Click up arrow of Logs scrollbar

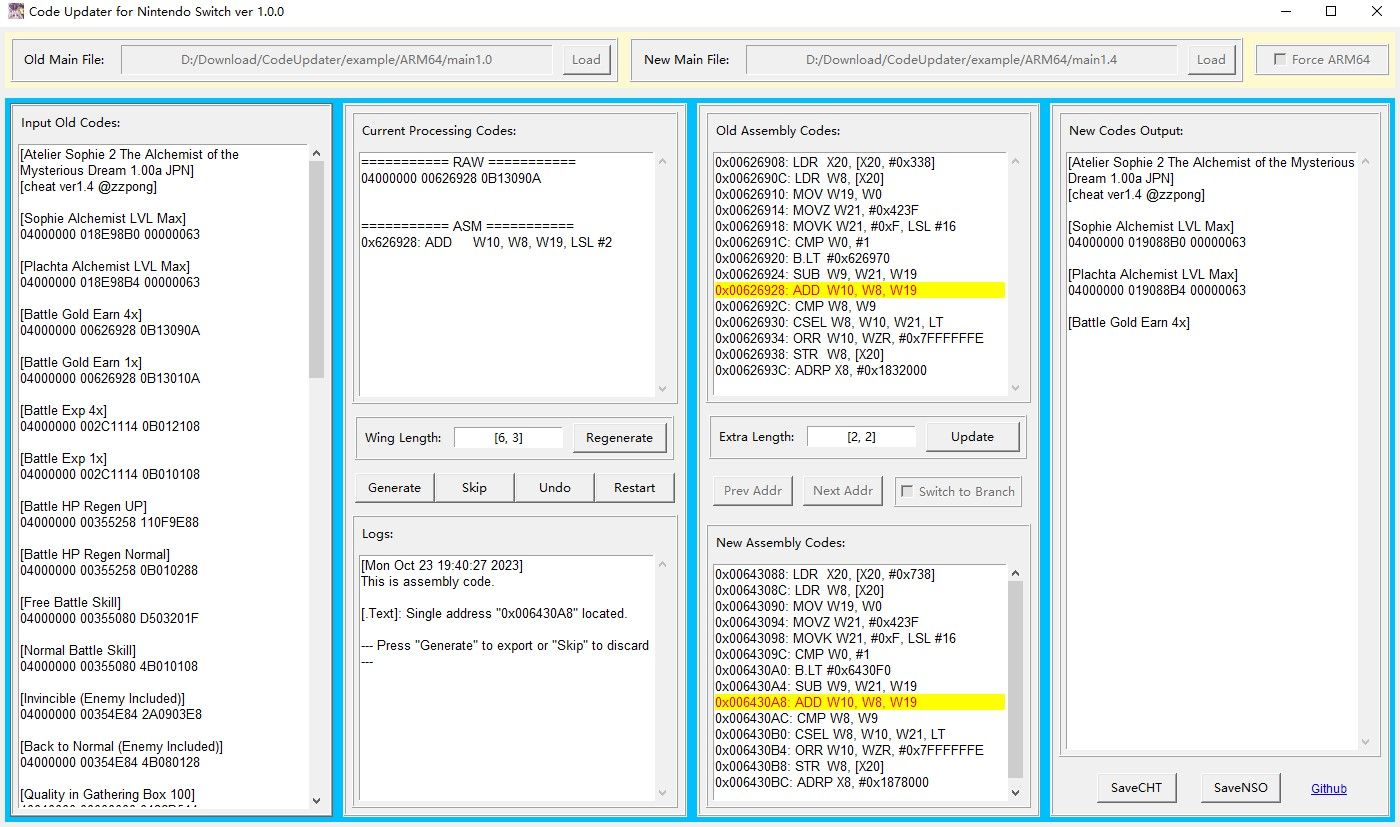click(661, 566)
